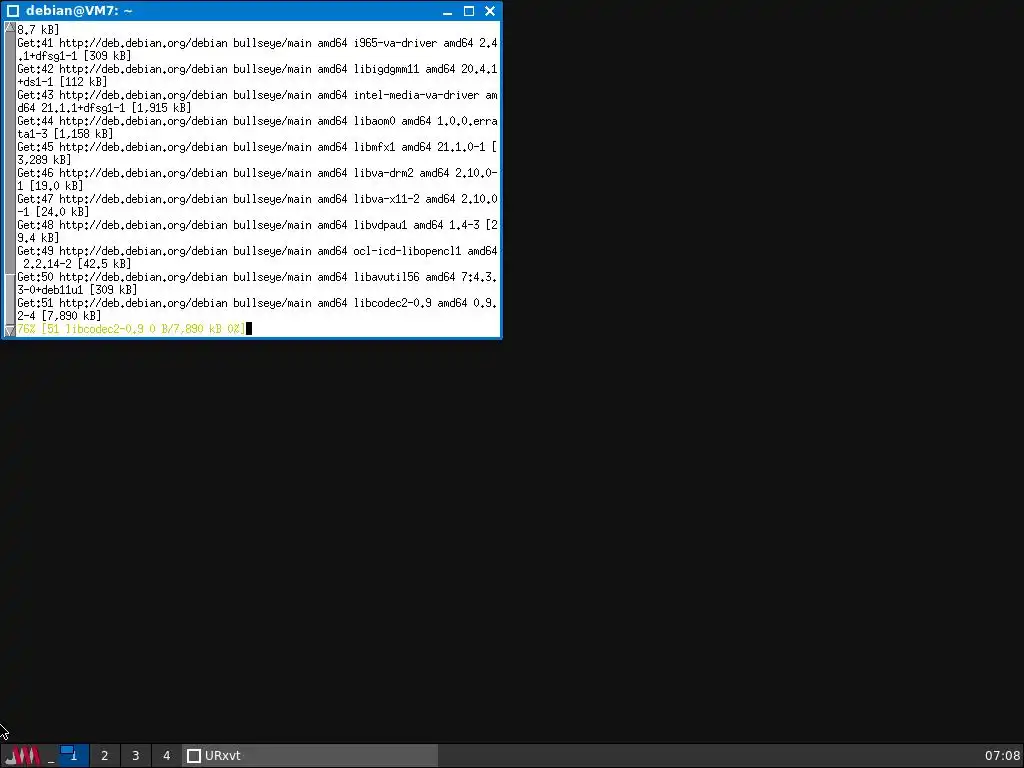
Task: Switch to workspace 1 in pager
Action: pyautogui.click(x=74, y=756)
